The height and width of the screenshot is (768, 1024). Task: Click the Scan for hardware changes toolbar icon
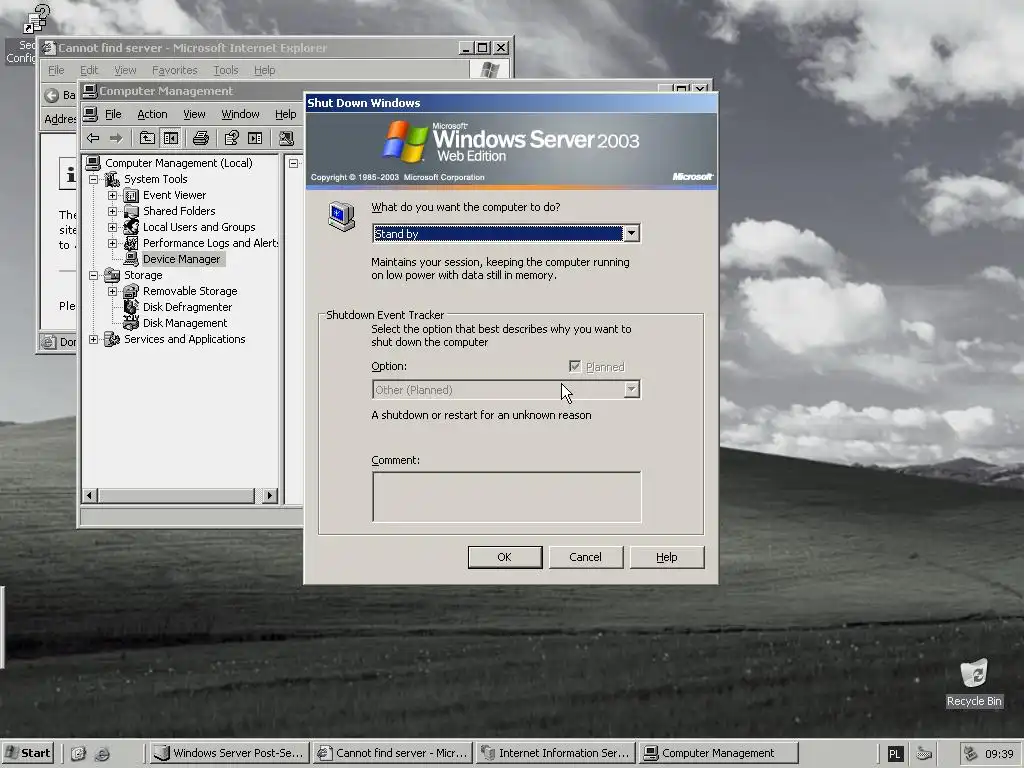point(286,138)
